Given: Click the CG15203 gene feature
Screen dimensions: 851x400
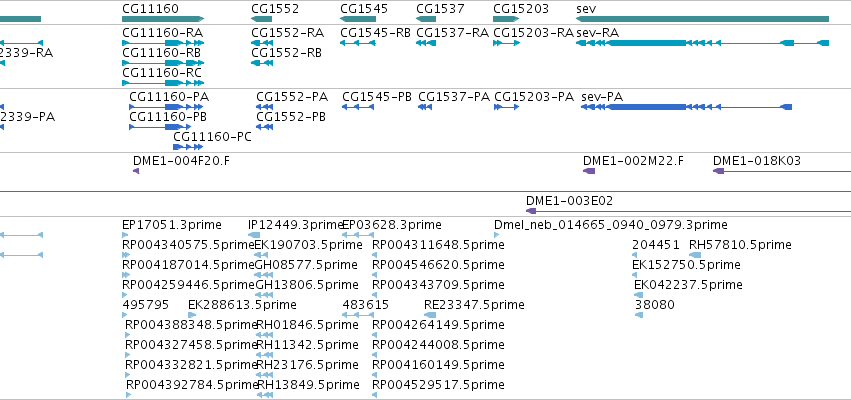Looking at the screenshot, I should 506,19.
